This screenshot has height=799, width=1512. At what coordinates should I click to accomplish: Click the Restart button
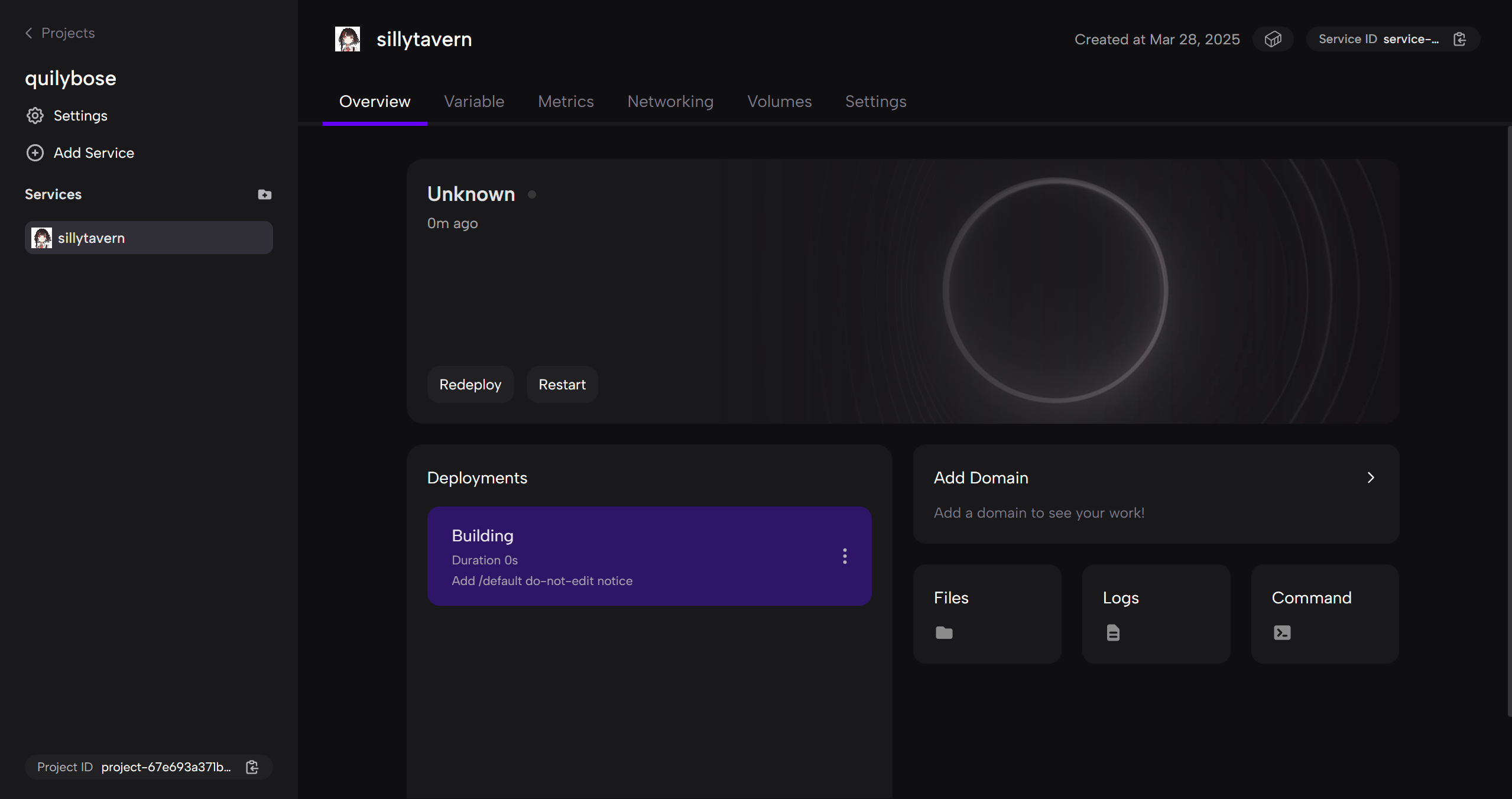click(562, 385)
